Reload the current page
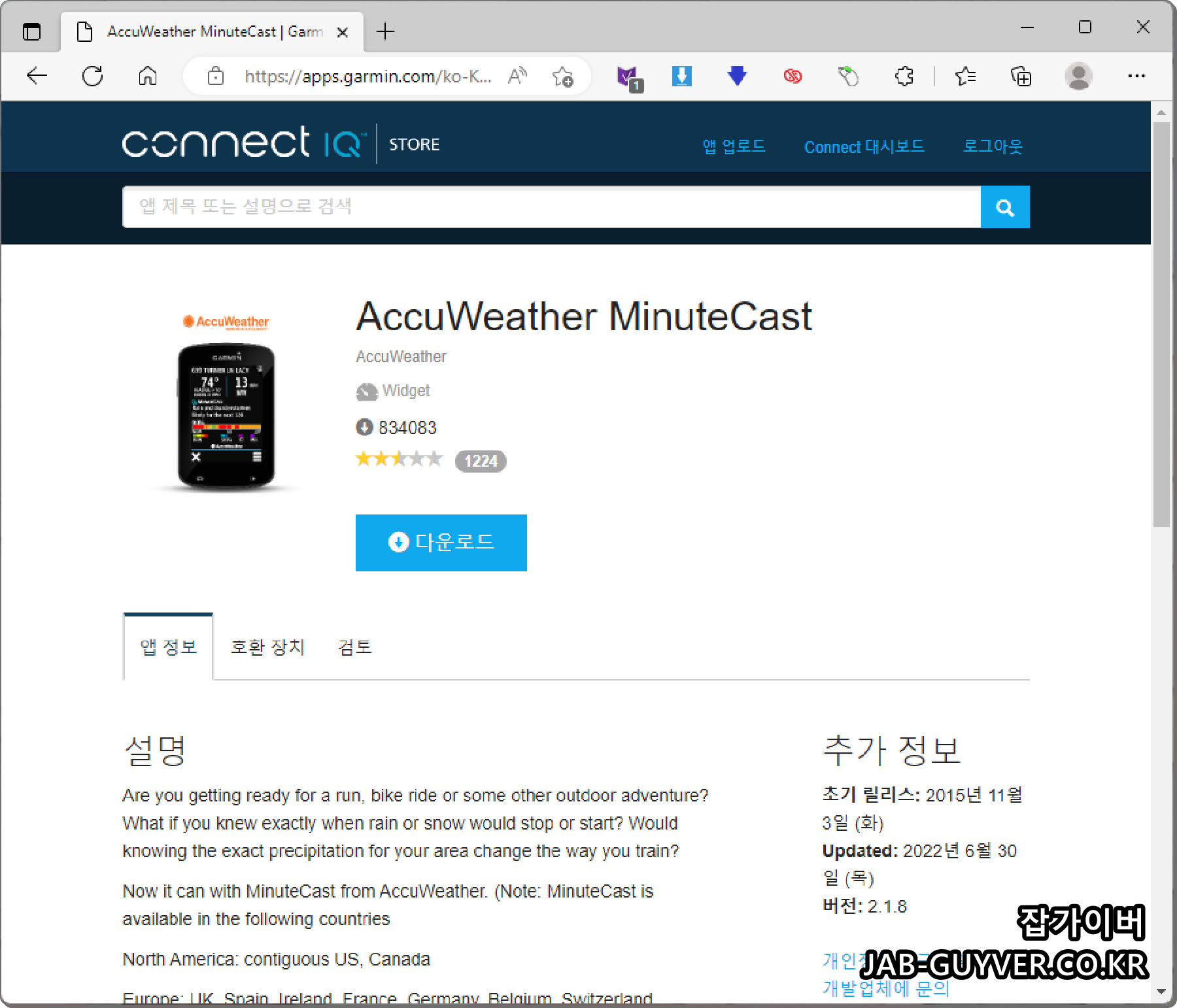Screen dimensions: 1177x1008 coord(93,76)
